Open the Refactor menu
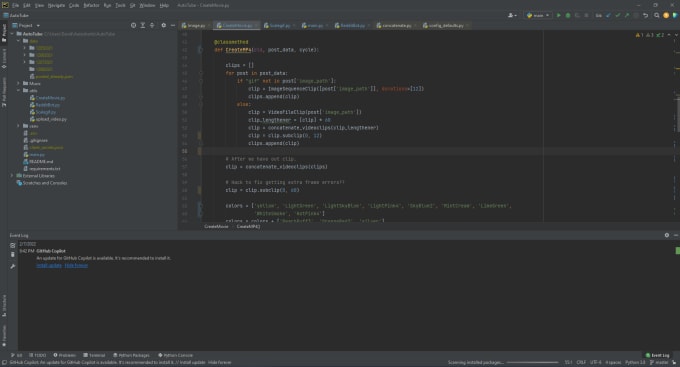The image size is (680, 367). 92,5
